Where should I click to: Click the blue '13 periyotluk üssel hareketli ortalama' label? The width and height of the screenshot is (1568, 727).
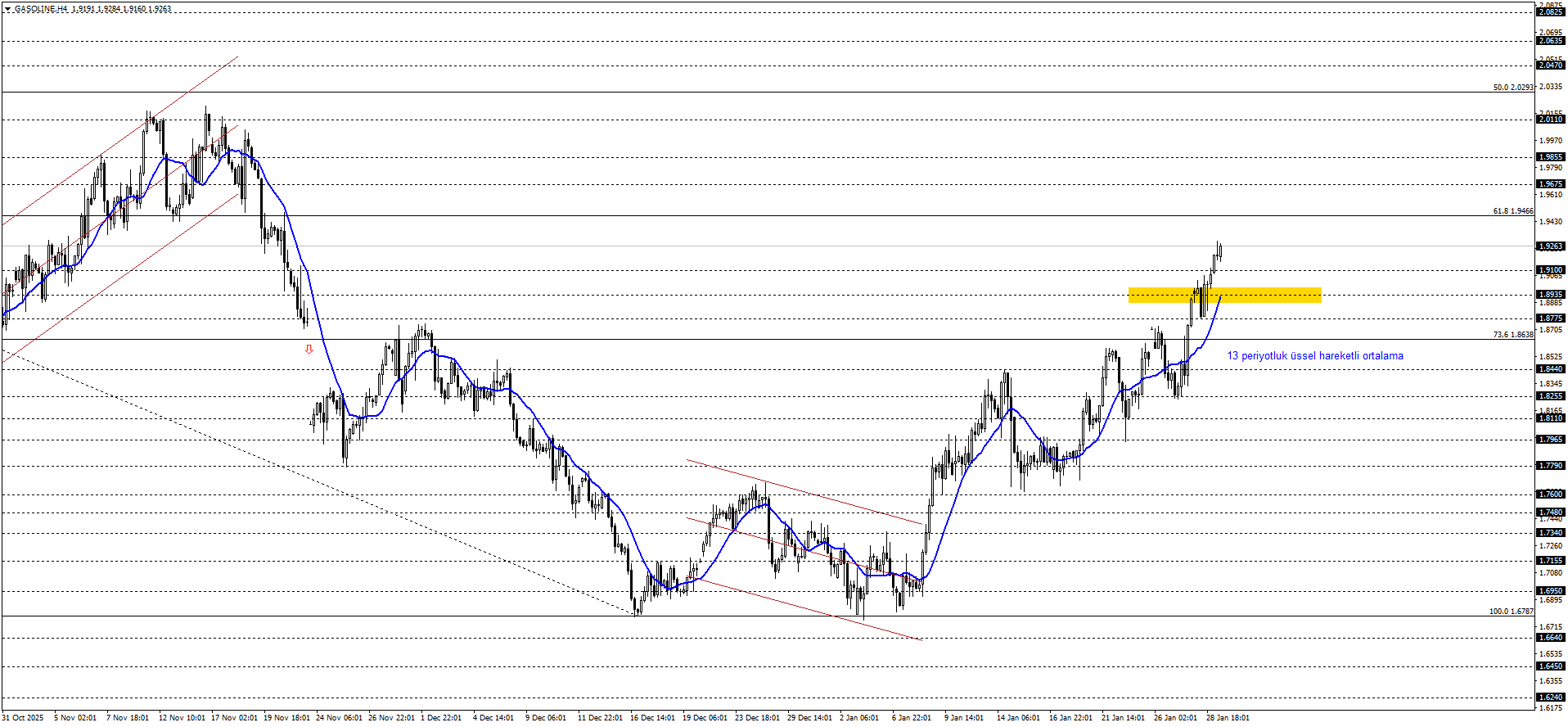[x=1314, y=356]
